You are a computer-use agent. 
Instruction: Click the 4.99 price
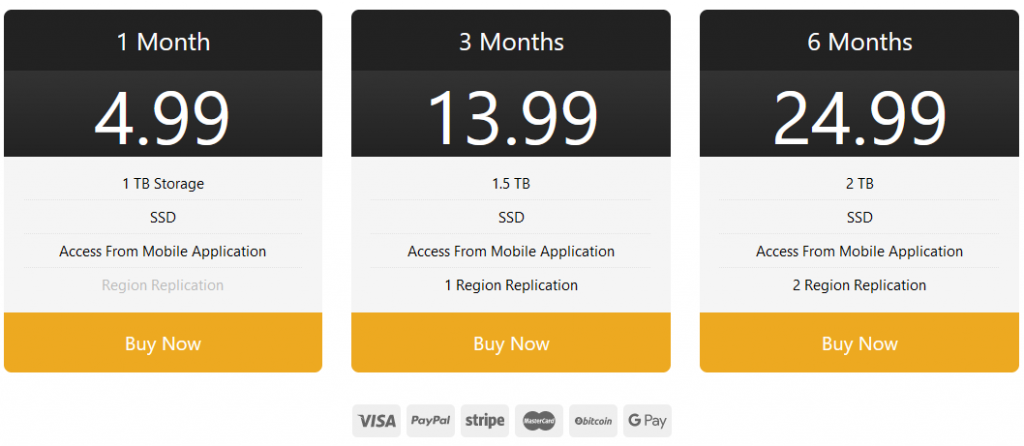pyautogui.click(x=163, y=119)
